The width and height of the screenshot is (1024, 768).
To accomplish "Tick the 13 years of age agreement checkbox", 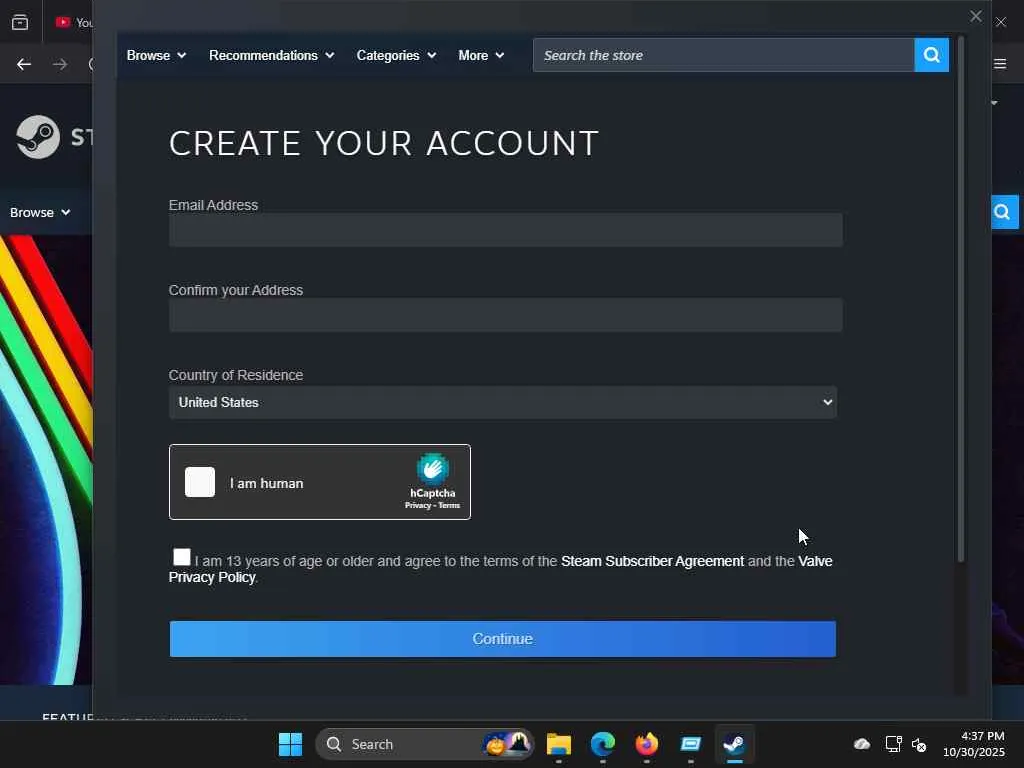I will coord(182,557).
